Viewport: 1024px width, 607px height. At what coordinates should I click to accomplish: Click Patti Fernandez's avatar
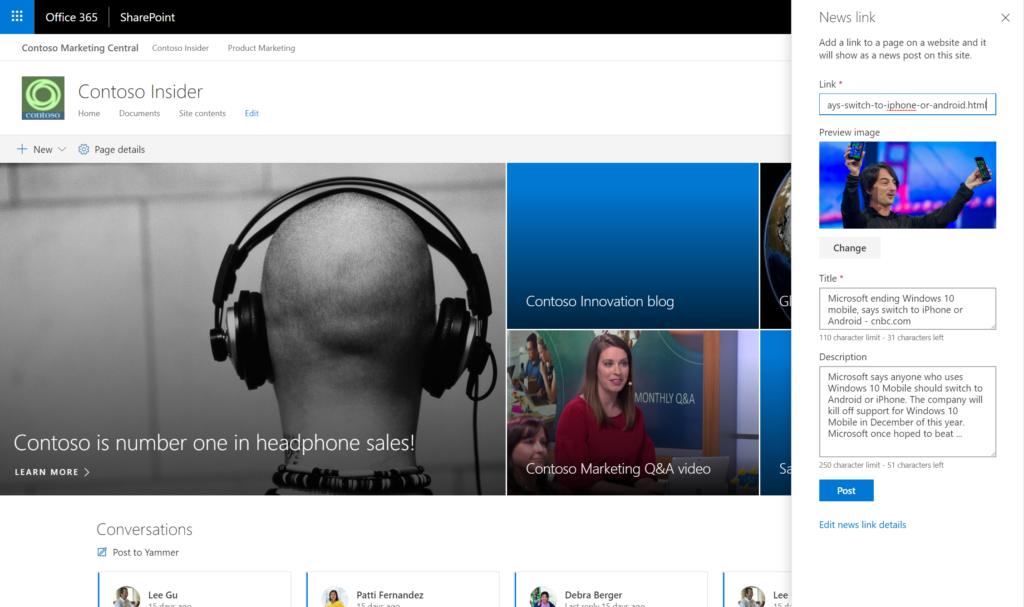(x=334, y=597)
